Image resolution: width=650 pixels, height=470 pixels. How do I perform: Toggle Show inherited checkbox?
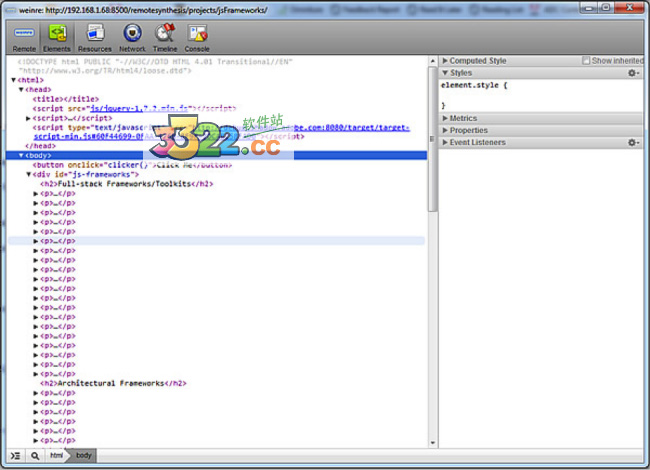[586, 61]
